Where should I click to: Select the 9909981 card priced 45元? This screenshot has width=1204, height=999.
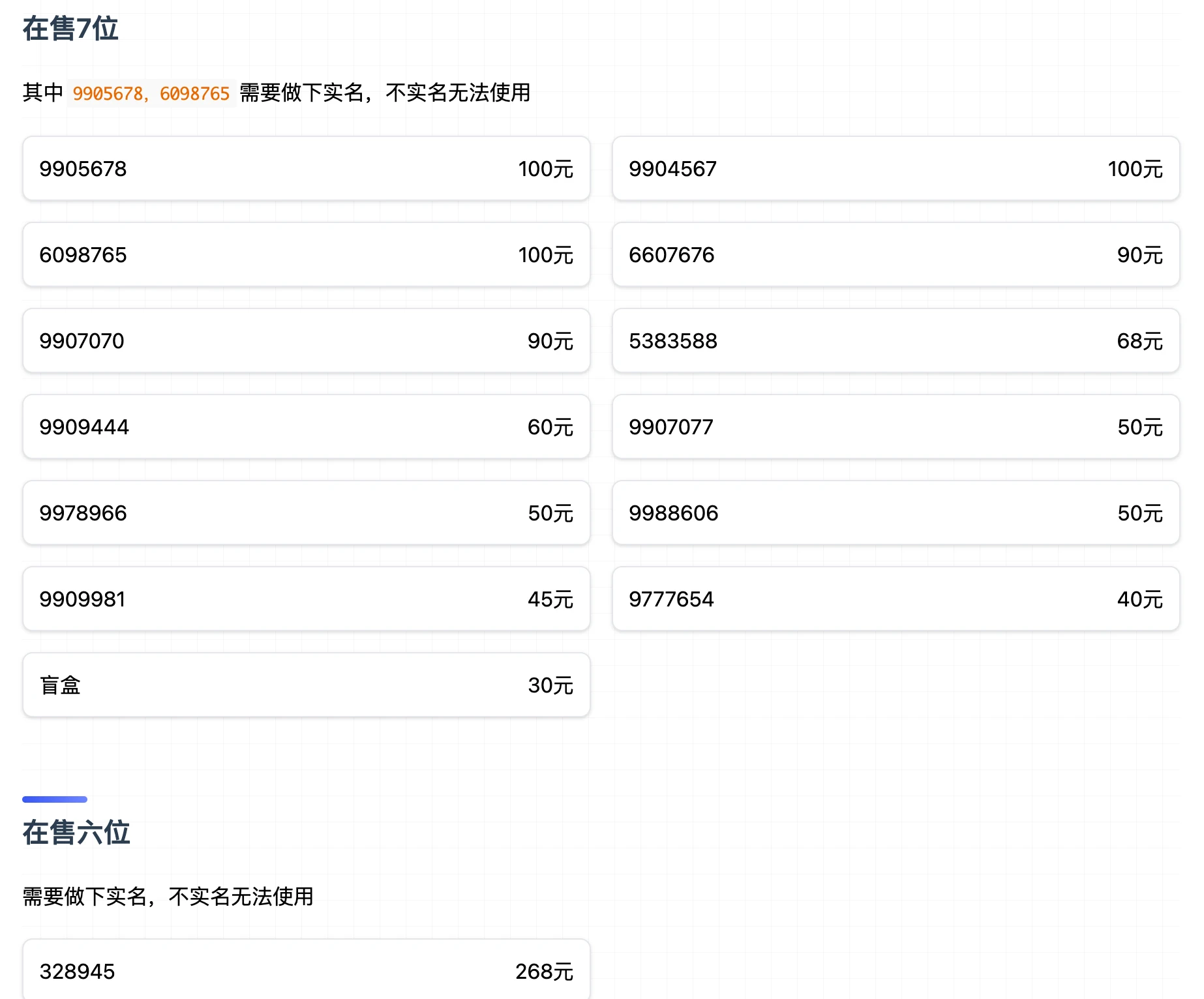(306, 599)
